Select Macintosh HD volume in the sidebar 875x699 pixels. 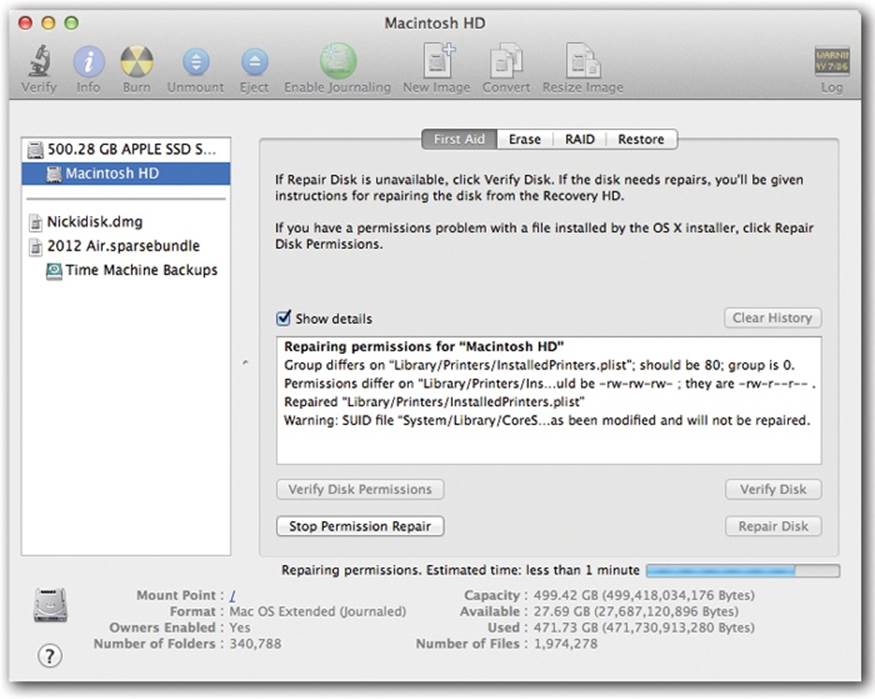tap(126, 173)
